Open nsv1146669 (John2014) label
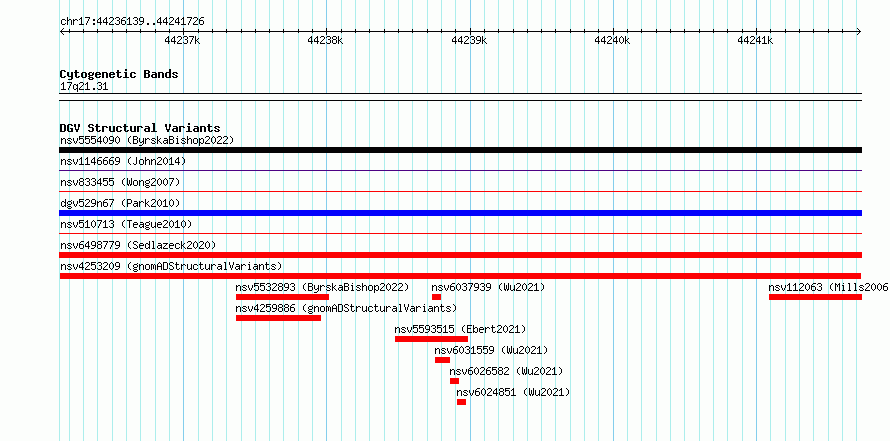The image size is (890, 441). click(123, 161)
